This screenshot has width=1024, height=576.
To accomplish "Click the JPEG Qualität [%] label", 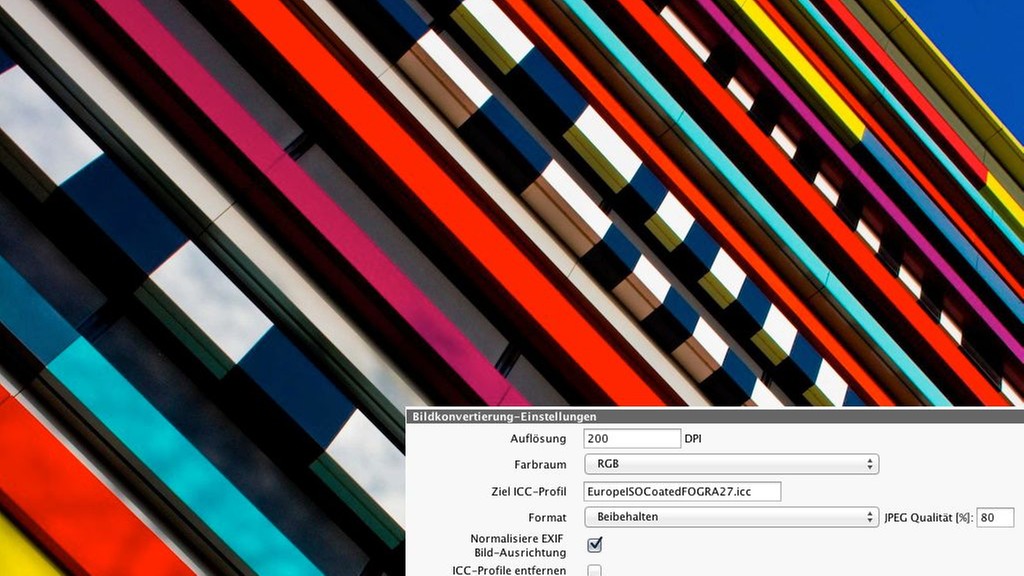I will [x=928, y=517].
